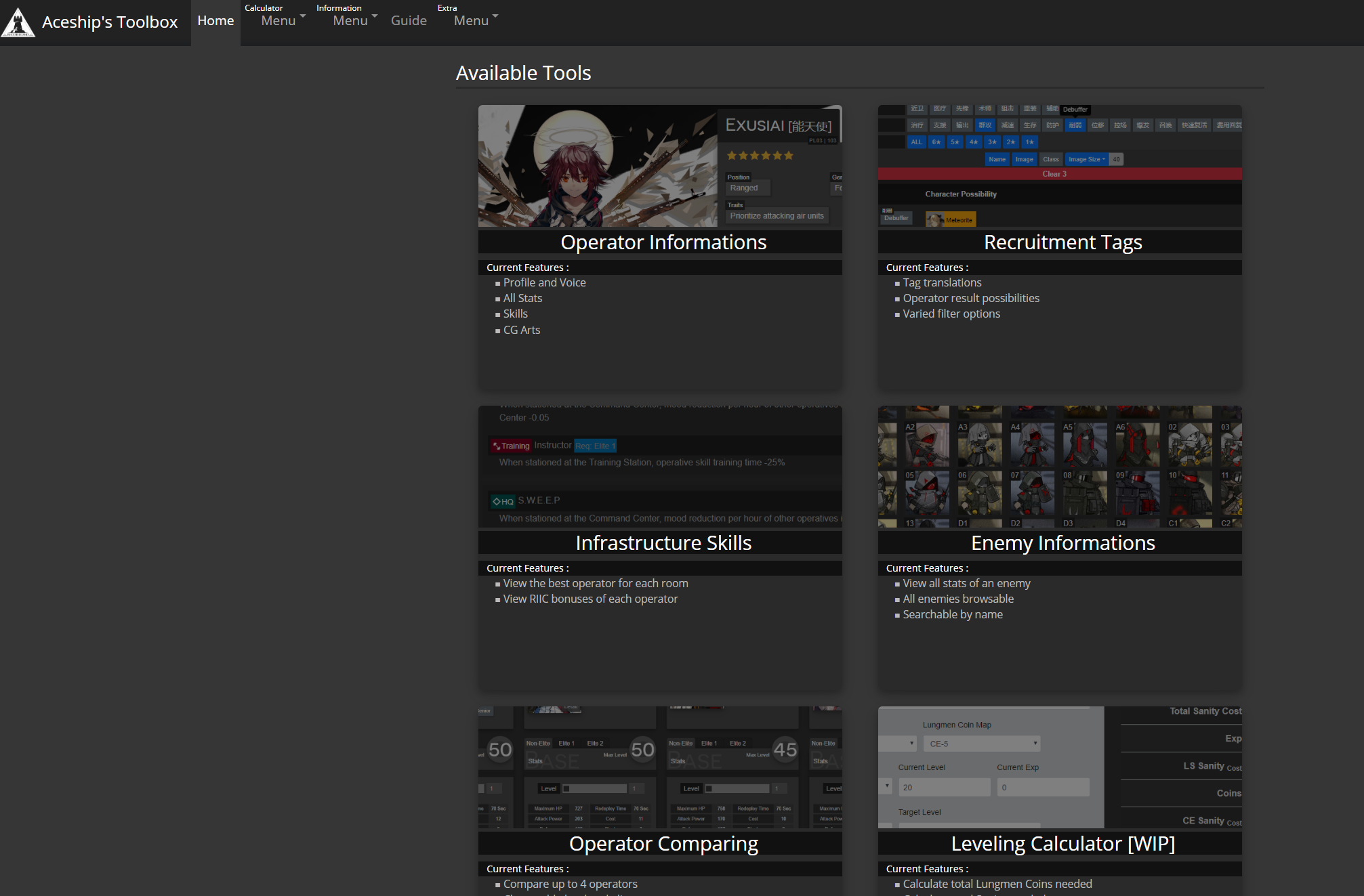Expand the Extra Menu dropdown
The width and height of the screenshot is (1364, 896).
tap(472, 20)
